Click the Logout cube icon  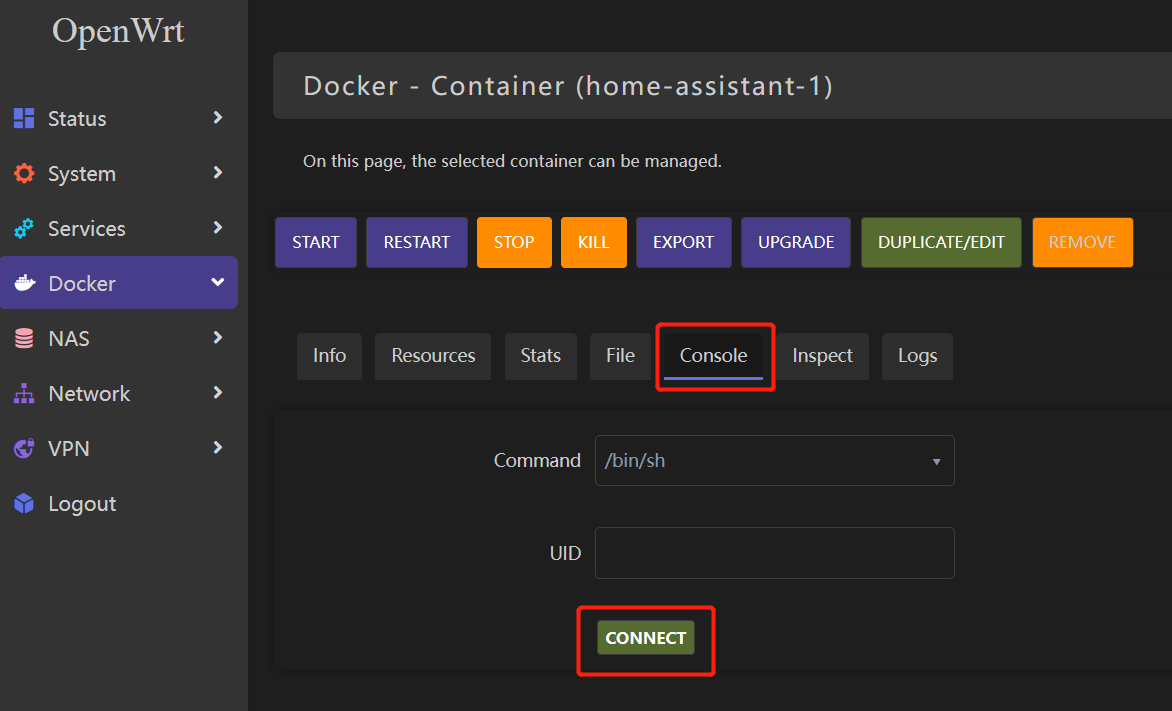point(24,504)
